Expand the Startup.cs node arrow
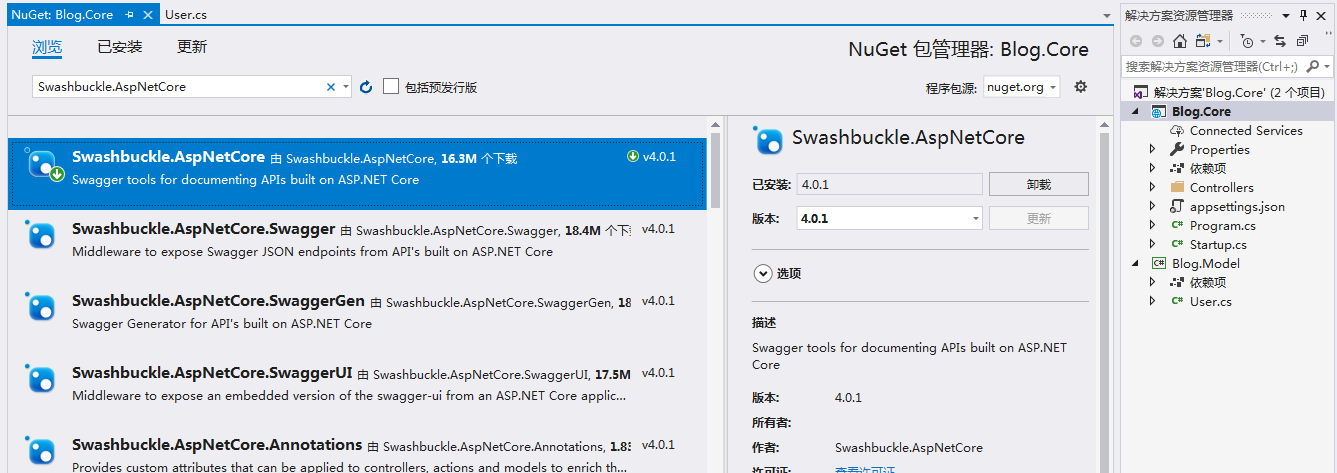 click(1153, 245)
